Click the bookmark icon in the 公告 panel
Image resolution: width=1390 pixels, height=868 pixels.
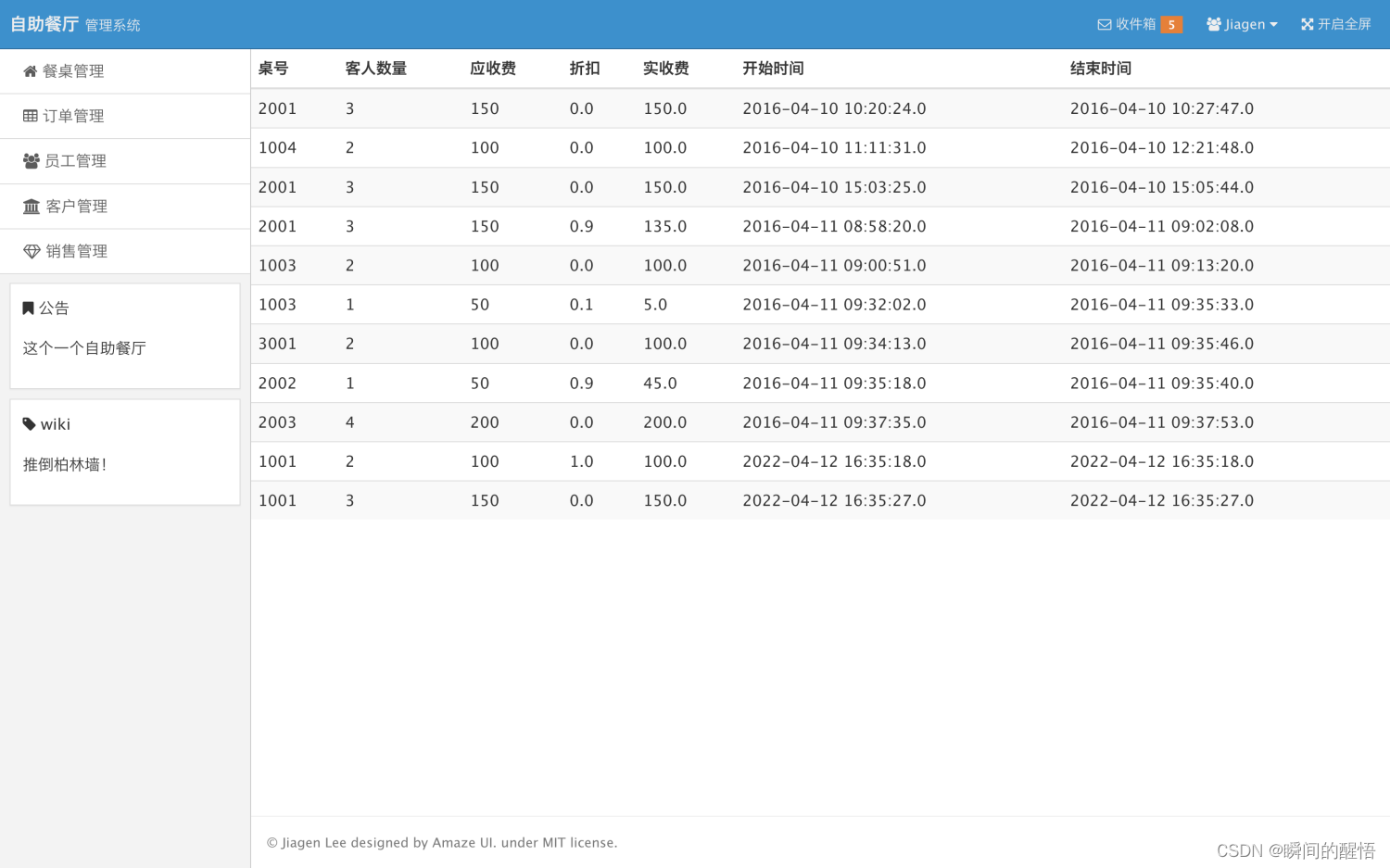(x=29, y=308)
